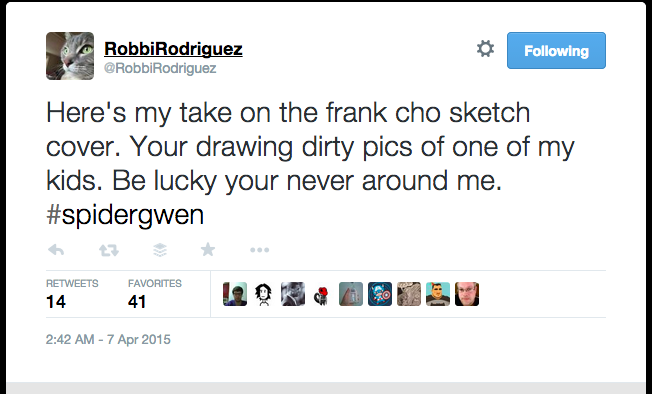The image size is (652, 394).
Task: View the 14 retweets list
Action: (x=72, y=294)
